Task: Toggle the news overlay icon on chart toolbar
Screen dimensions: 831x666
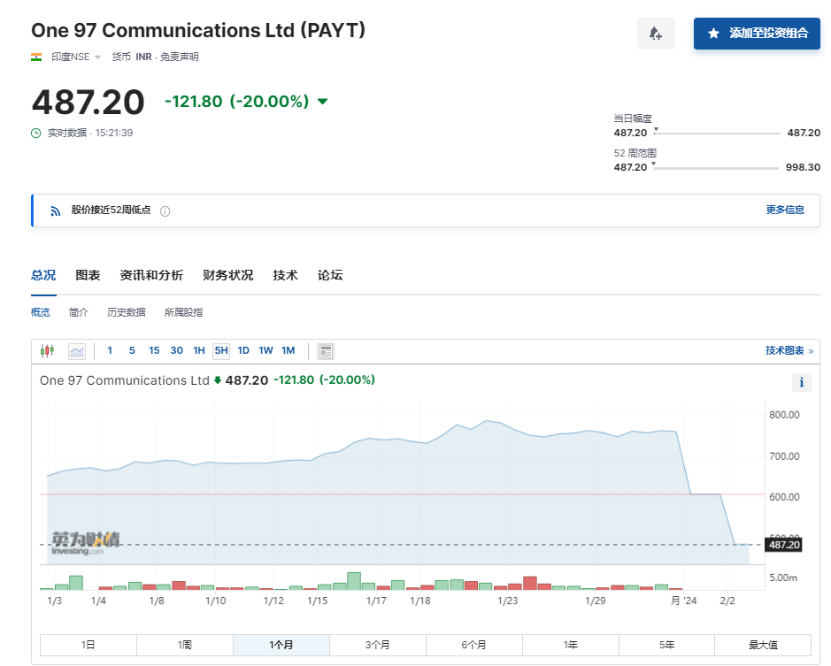Action: 325,351
